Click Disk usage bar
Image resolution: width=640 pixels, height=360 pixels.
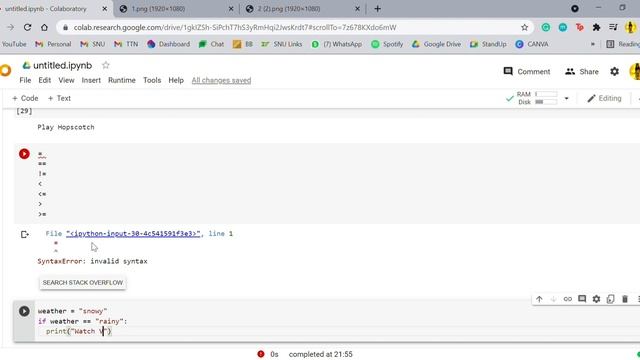tap(546, 102)
